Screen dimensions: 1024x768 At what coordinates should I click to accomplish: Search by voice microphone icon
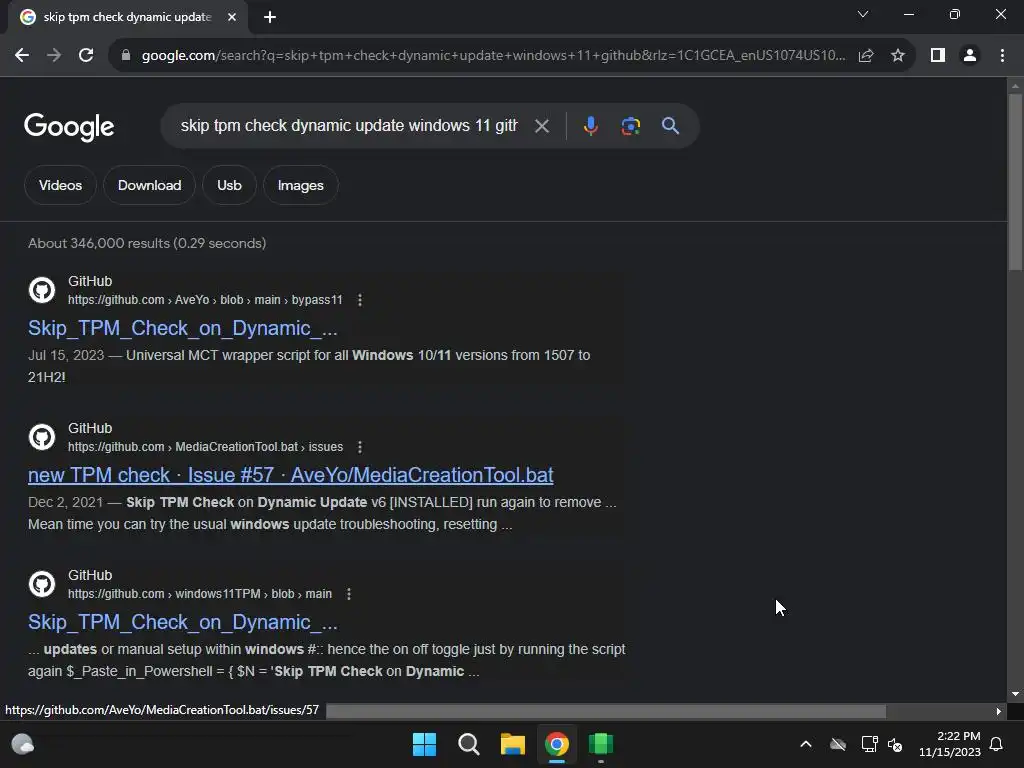click(590, 126)
